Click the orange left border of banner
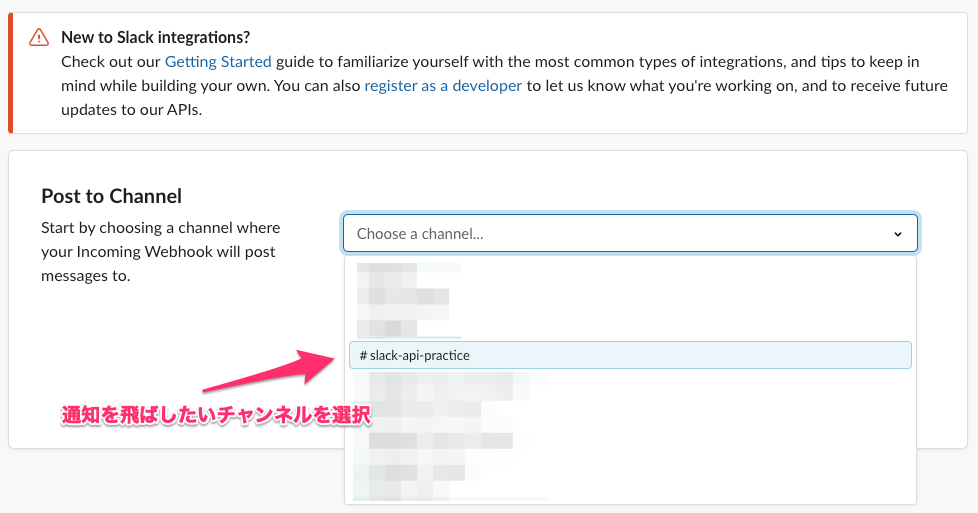Viewport: 978px width, 513px height. click(10, 73)
